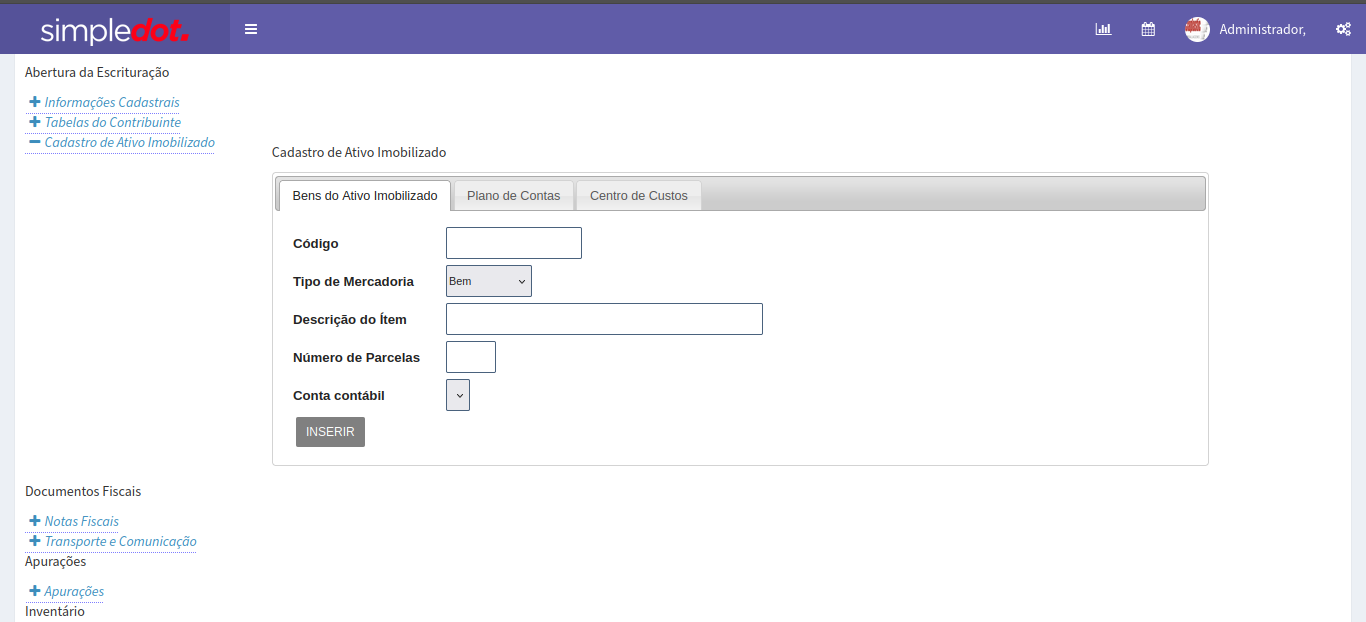Expand the Apurações plus icon
Screen dimensions: 1366x622
(35, 591)
